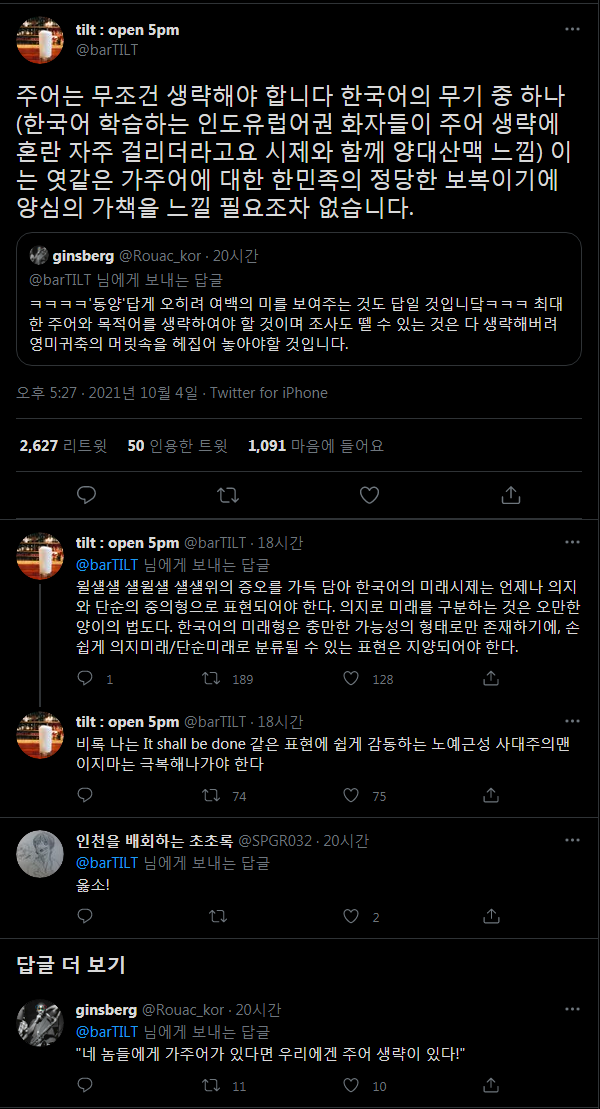
Task: Retweet the last ginsberg reply with 11 retweets
Action: (212, 1085)
